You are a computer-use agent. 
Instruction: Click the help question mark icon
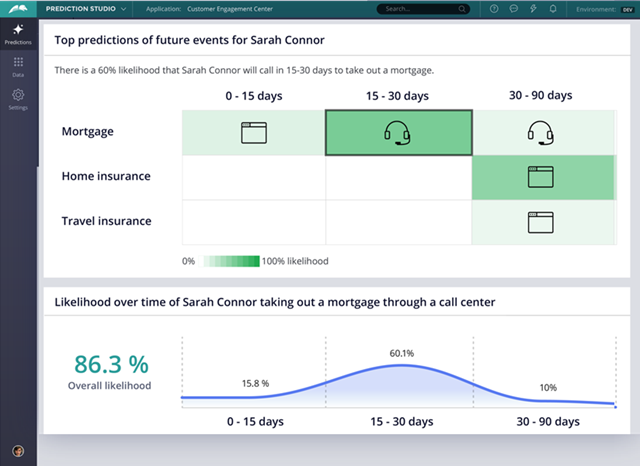point(495,9)
